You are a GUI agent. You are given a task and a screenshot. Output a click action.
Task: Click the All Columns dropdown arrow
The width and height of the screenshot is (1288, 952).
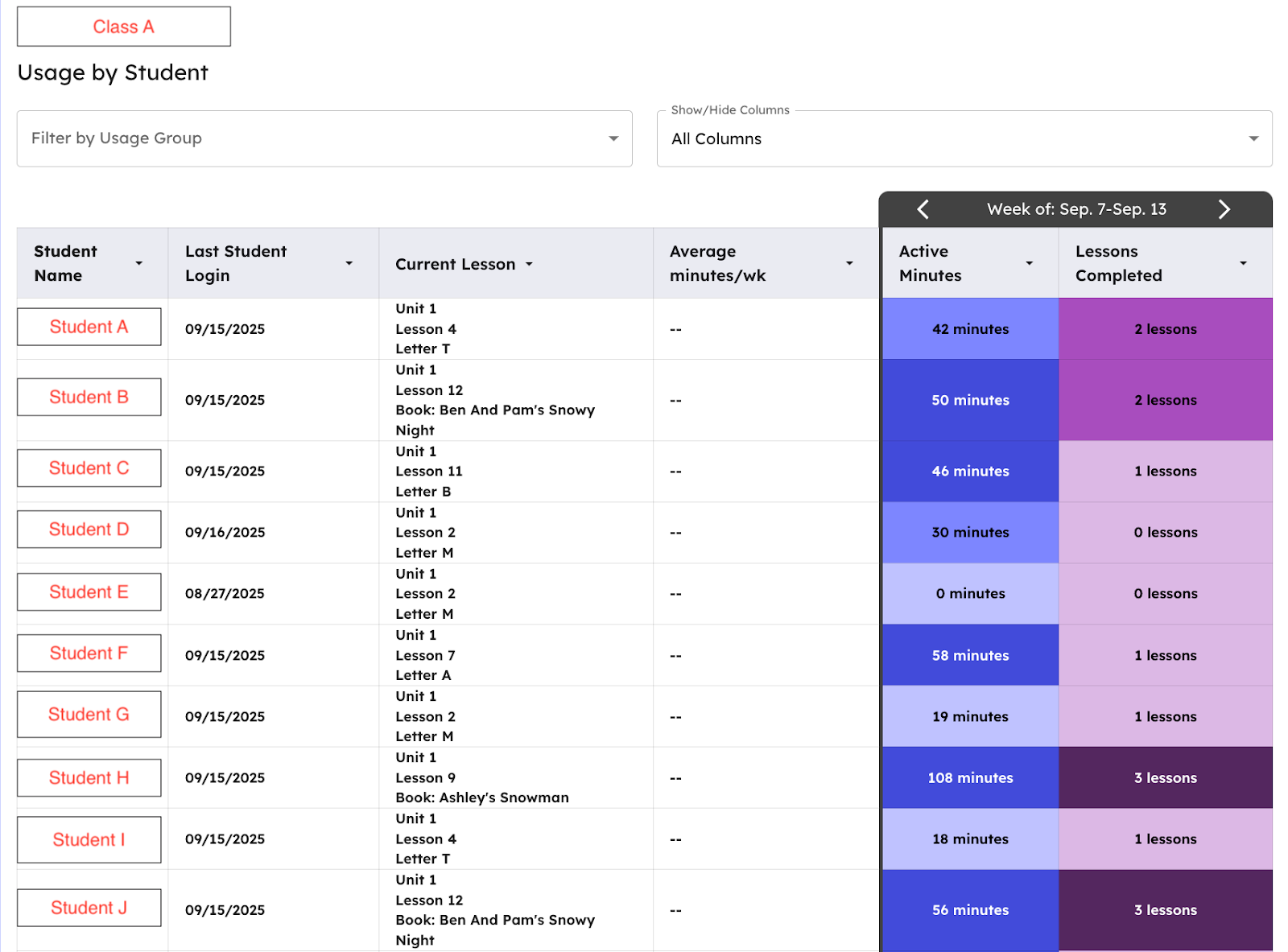pyautogui.click(x=1253, y=138)
